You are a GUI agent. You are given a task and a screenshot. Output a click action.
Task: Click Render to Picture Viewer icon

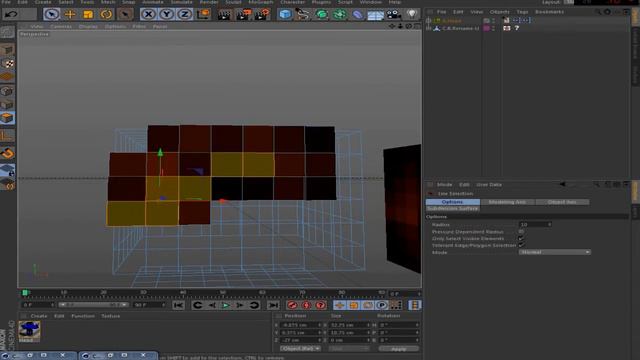(244, 14)
